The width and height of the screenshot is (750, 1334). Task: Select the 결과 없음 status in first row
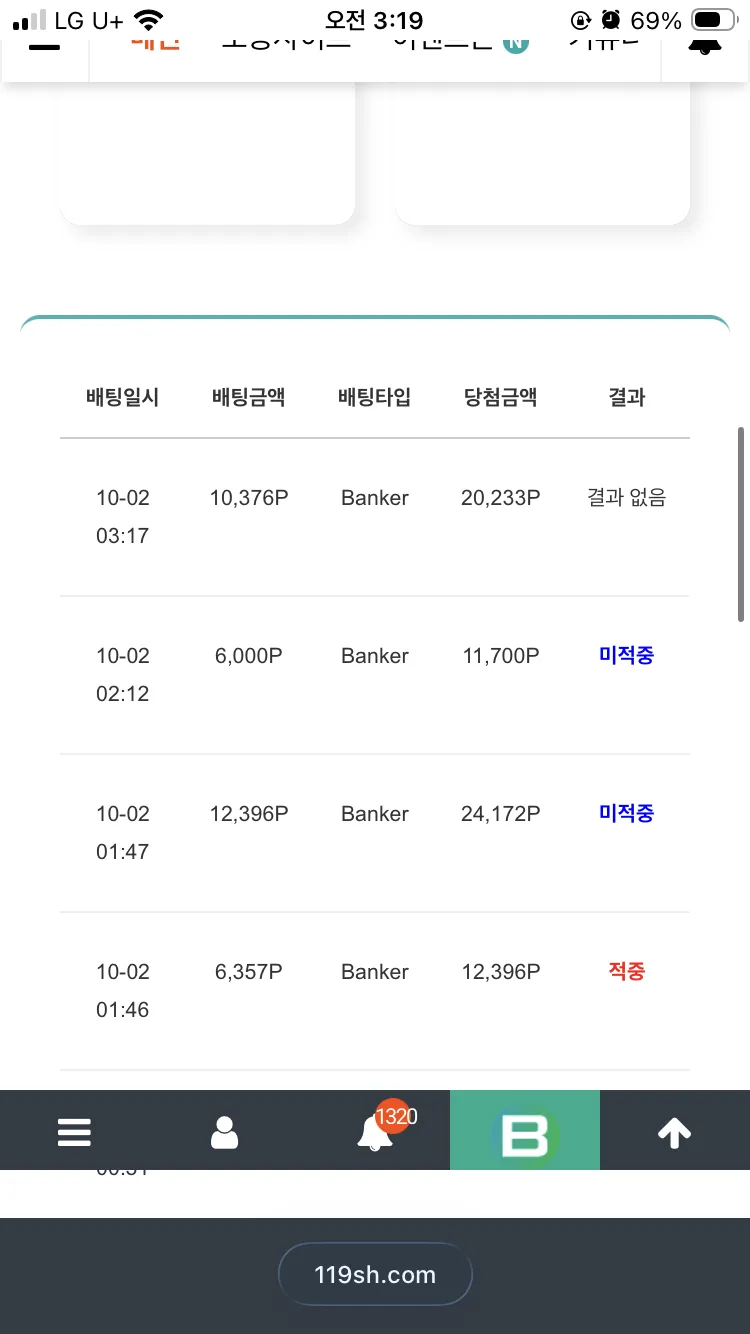pyautogui.click(x=627, y=497)
